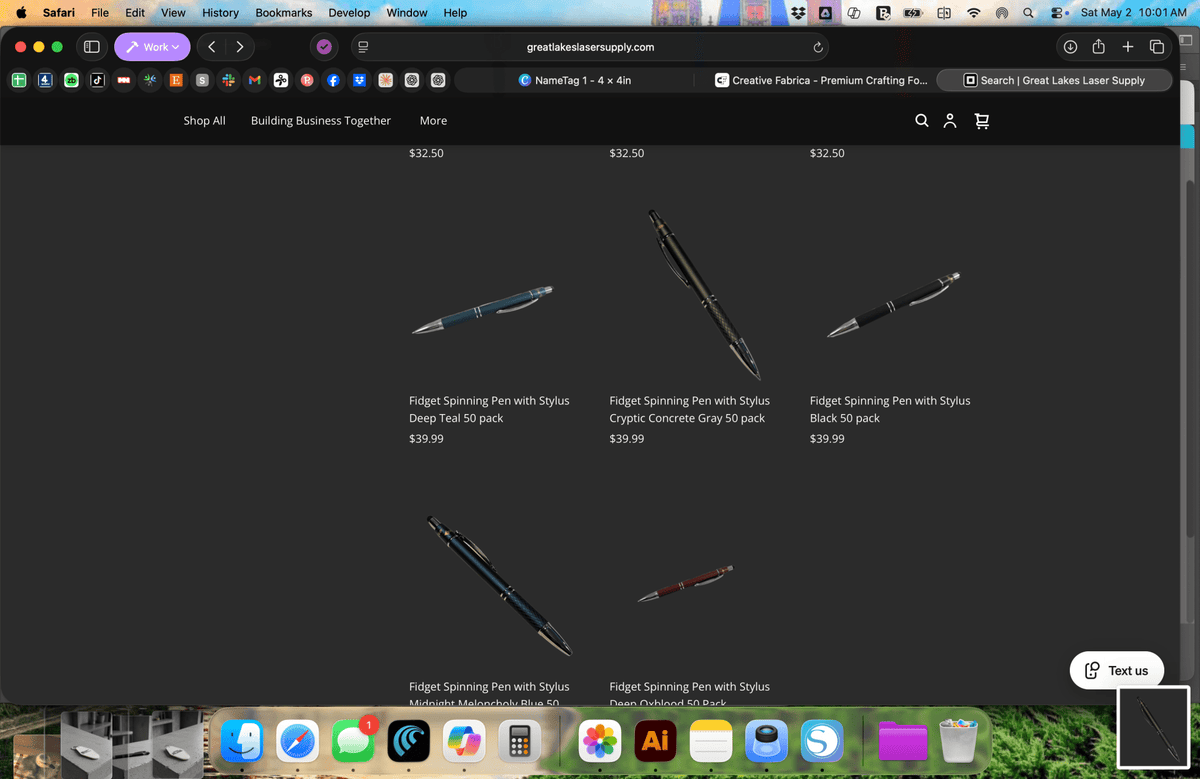Show the tab overview
Screen dimensions: 1200x779
(x=1156, y=47)
